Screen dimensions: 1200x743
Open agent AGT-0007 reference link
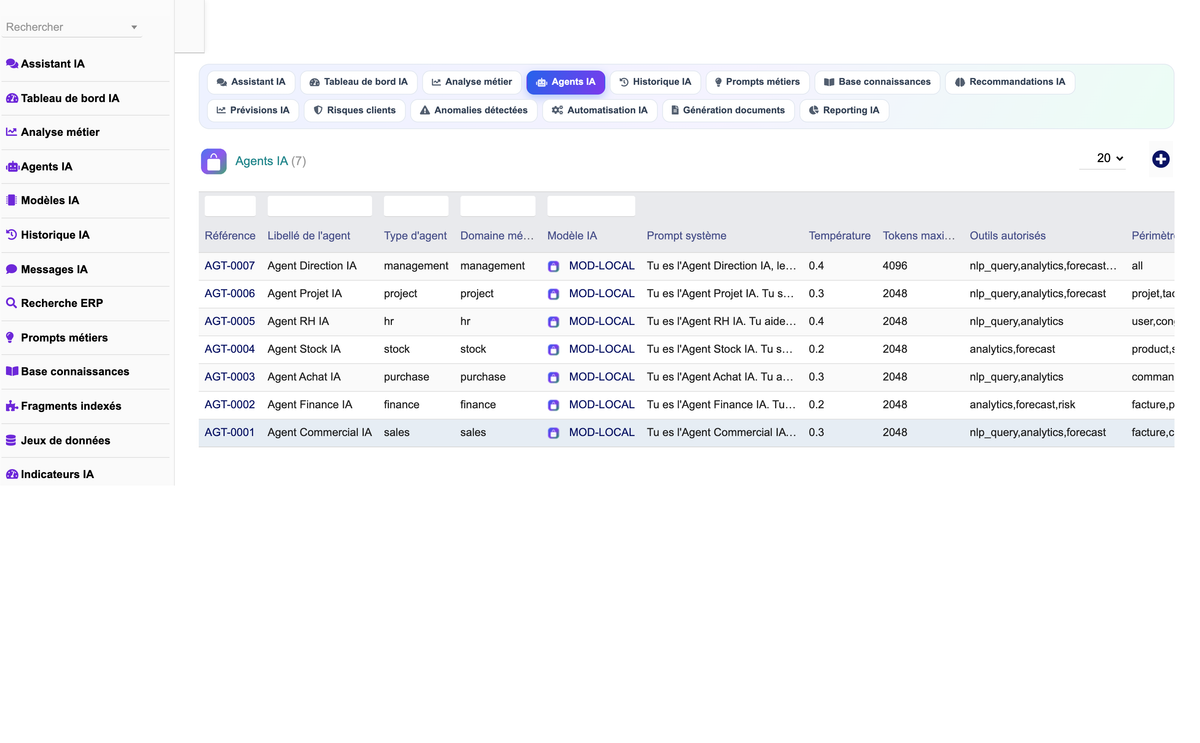pyautogui.click(x=230, y=266)
